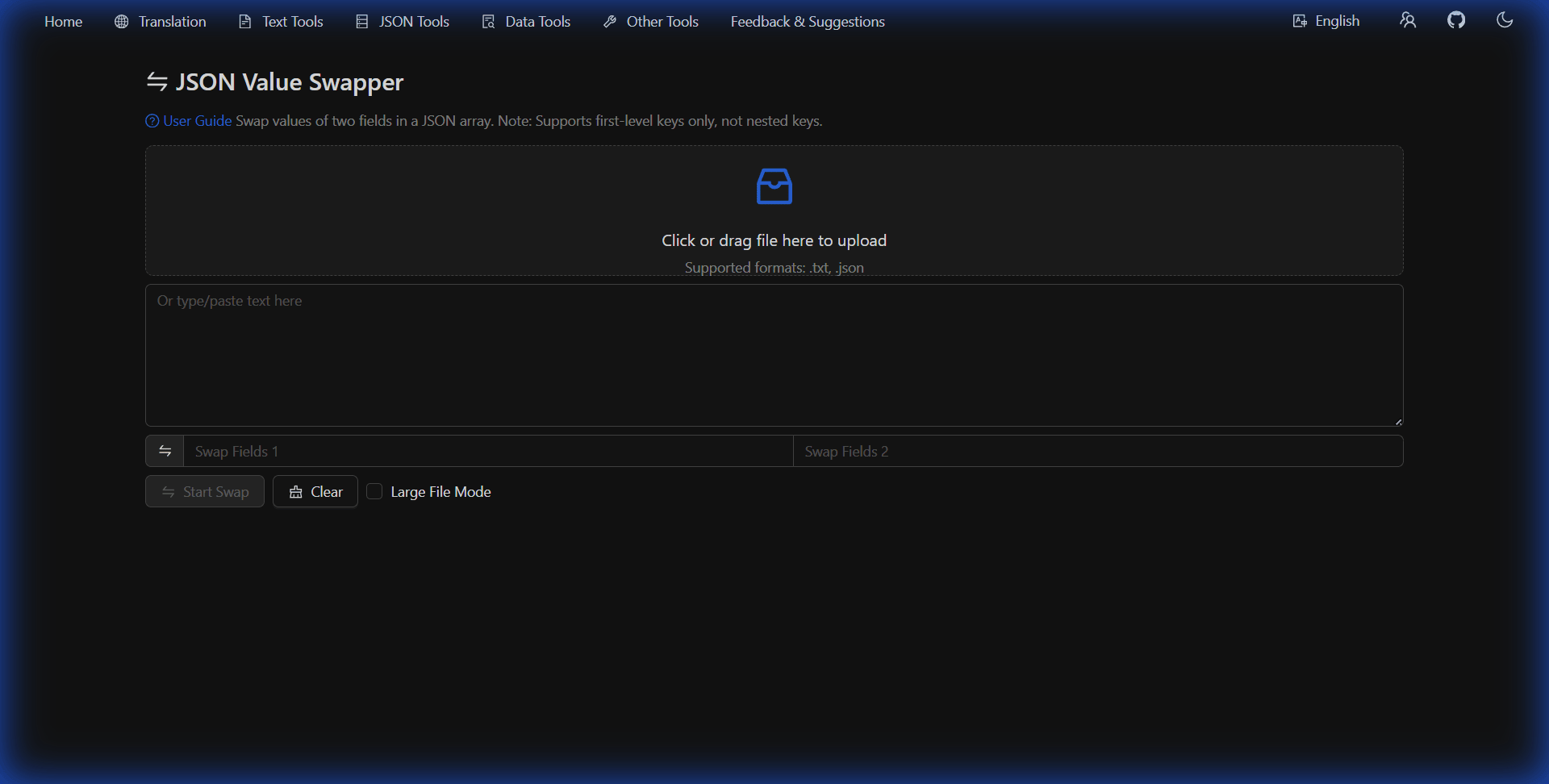Click the inbox upload icon
This screenshot has height=784, width=1549.
pyautogui.click(x=774, y=186)
